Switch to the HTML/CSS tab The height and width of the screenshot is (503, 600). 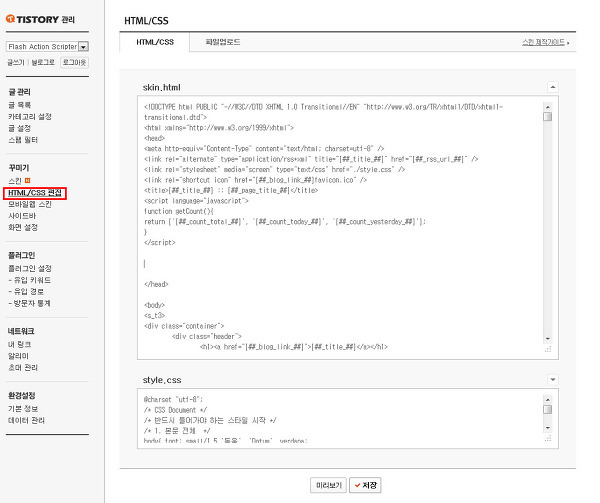[155, 42]
